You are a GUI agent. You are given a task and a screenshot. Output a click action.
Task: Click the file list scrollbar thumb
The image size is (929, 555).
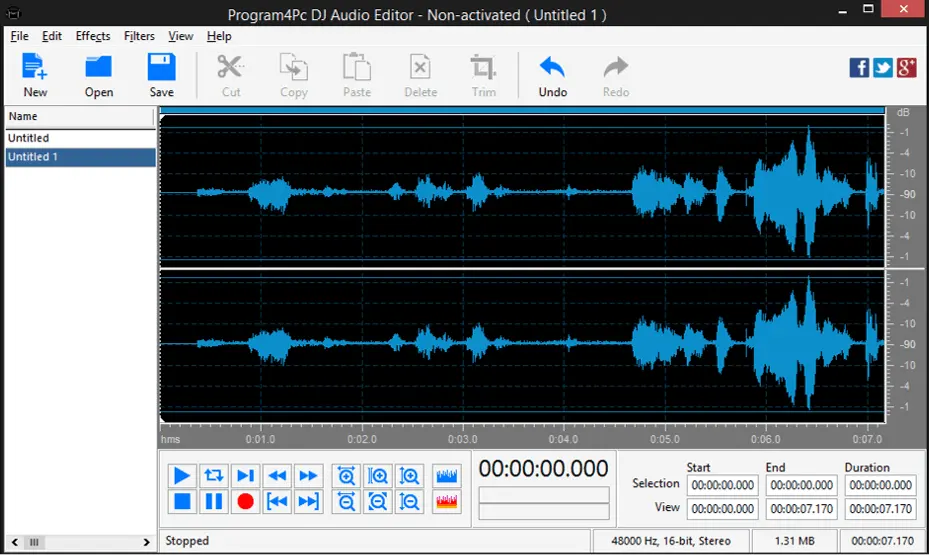34,542
